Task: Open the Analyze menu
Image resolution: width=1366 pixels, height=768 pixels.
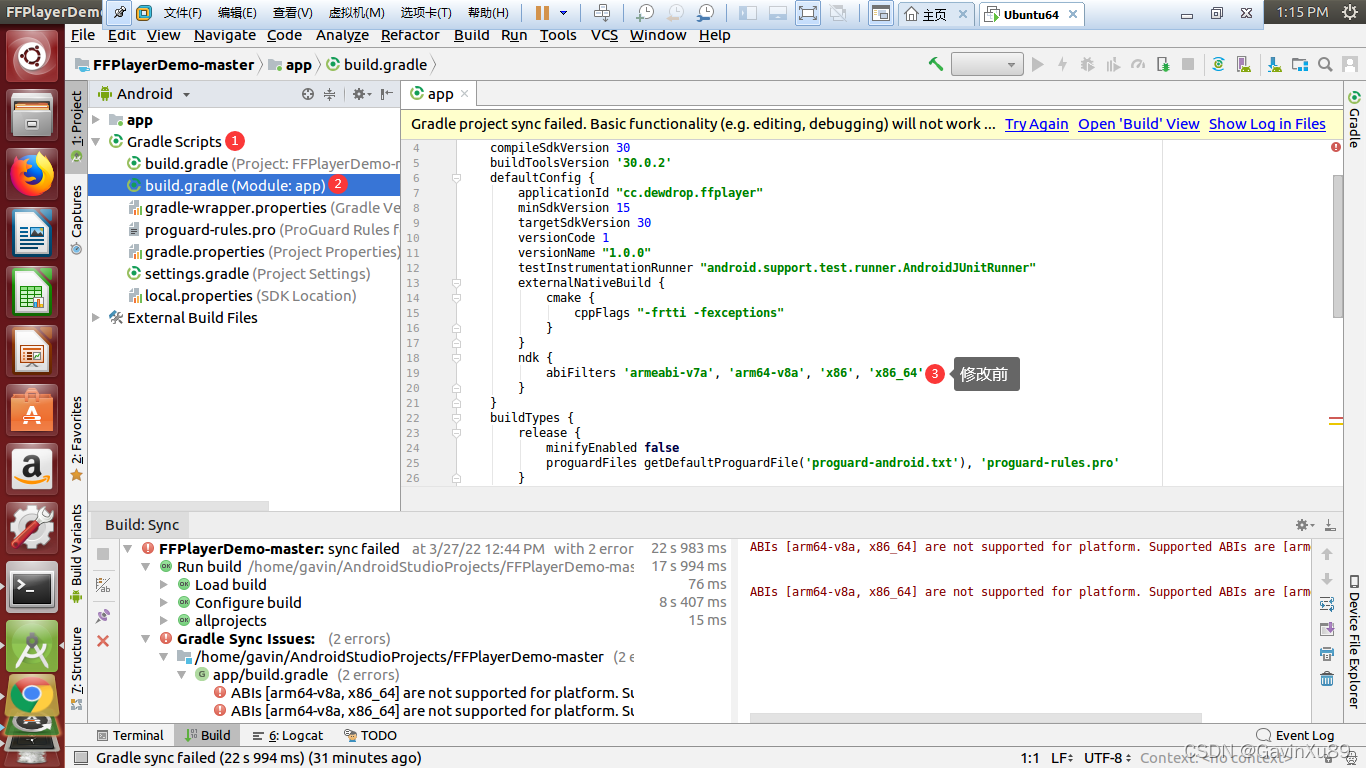Action: pyautogui.click(x=342, y=35)
